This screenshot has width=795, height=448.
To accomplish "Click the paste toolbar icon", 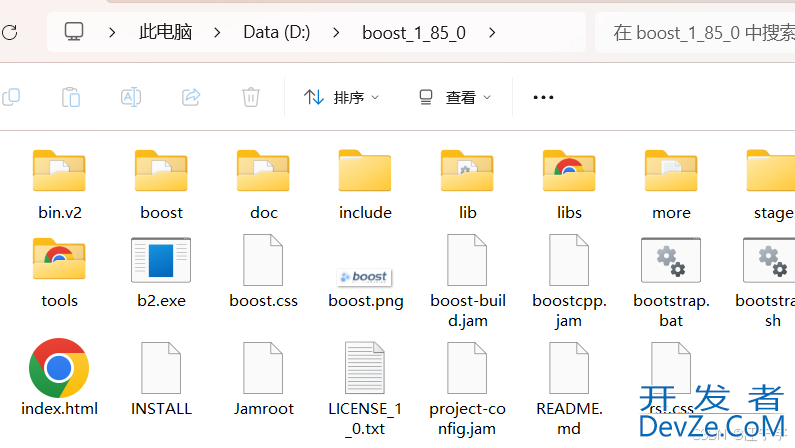I will [x=71, y=97].
